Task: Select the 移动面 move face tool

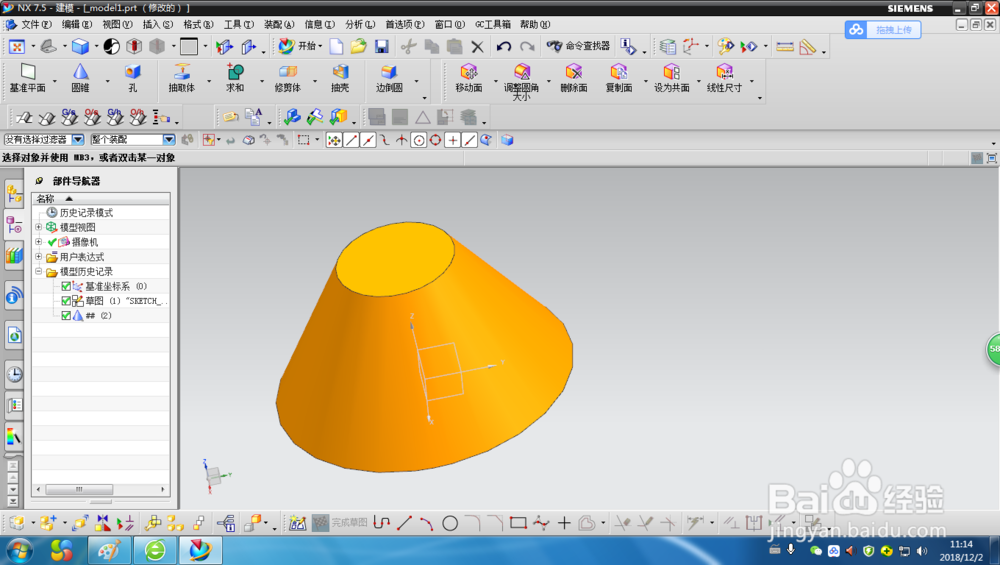Action: pos(469,78)
